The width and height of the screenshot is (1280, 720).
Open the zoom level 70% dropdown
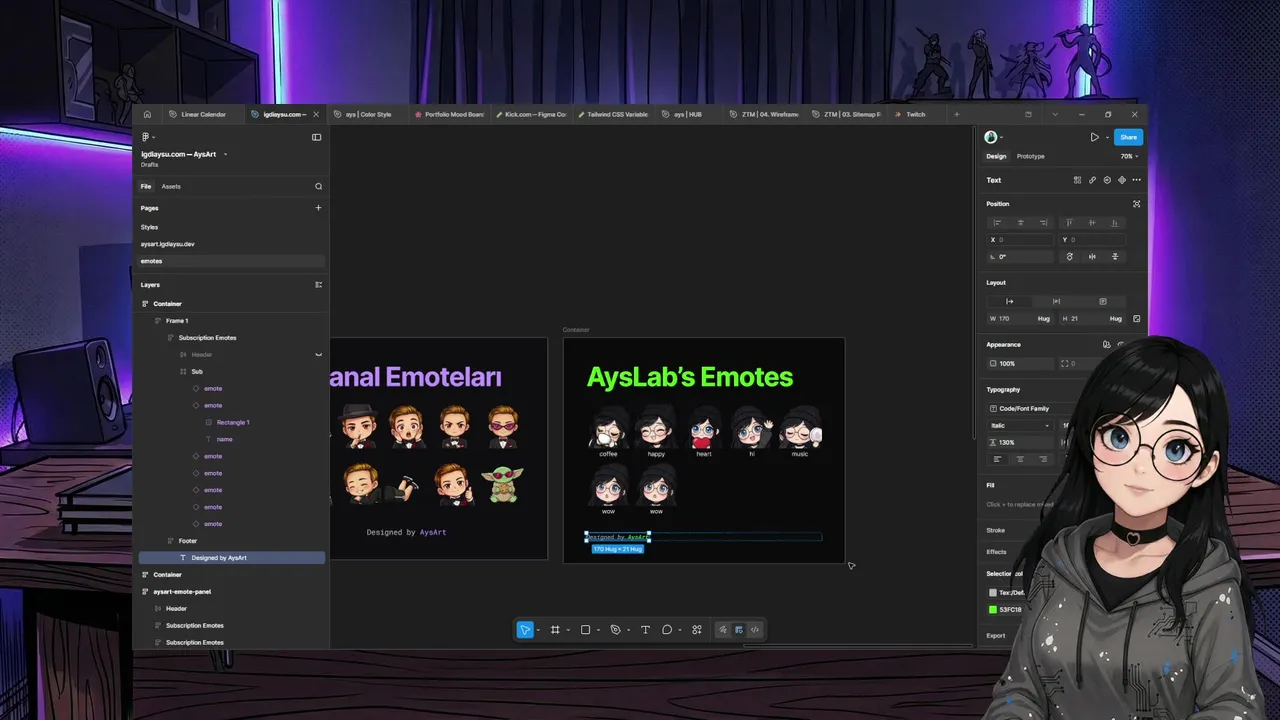point(1129,156)
